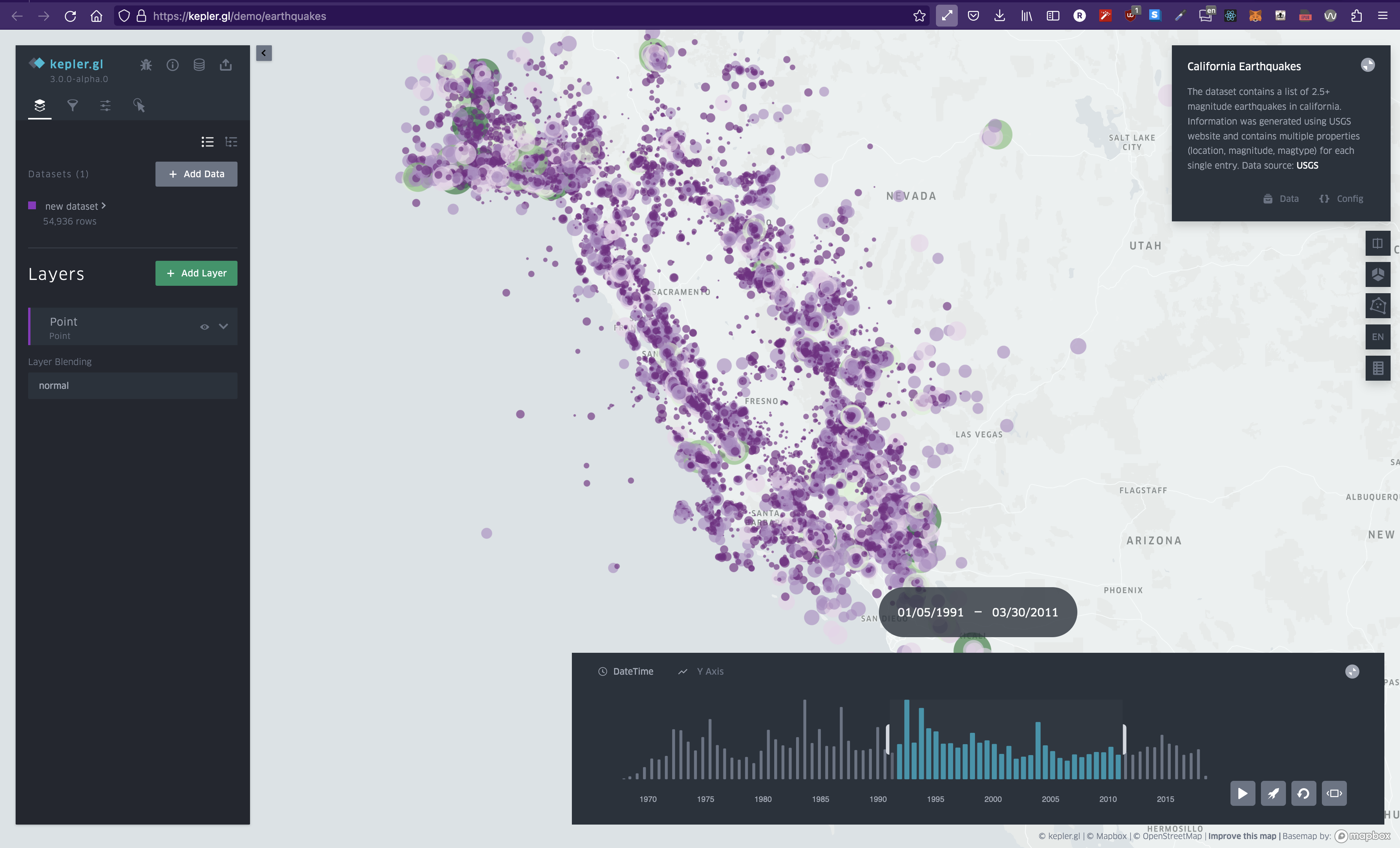This screenshot has width=1400, height=848.
Task: Switch to the Interactions settings tab
Action: tap(105, 105)
